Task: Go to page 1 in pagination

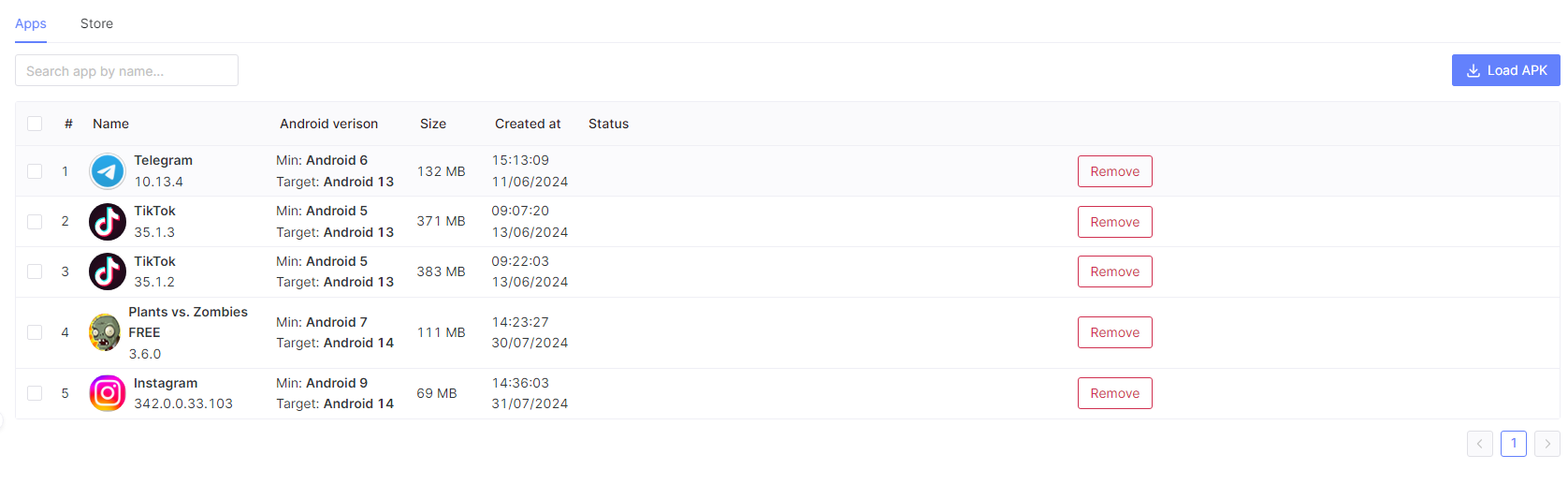Action: tap(1513, 444)
